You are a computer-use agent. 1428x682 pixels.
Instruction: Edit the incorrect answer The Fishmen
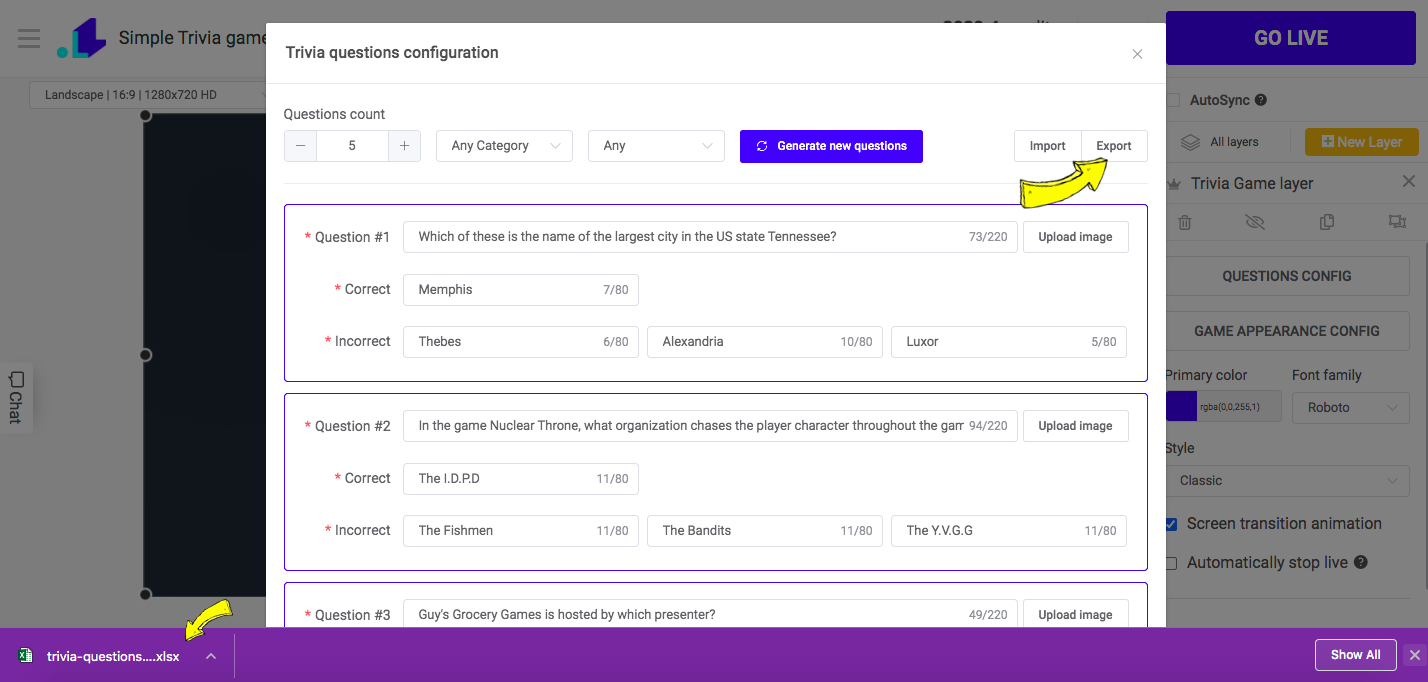click(521, 531)
